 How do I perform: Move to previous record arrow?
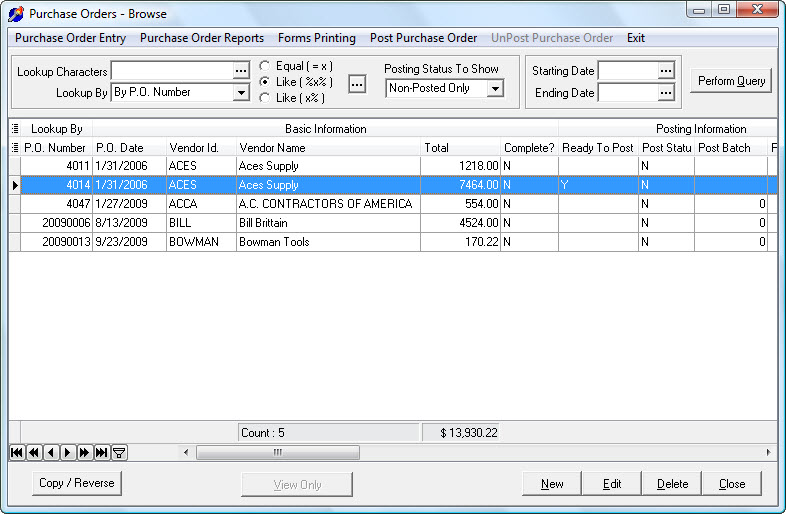51,453
